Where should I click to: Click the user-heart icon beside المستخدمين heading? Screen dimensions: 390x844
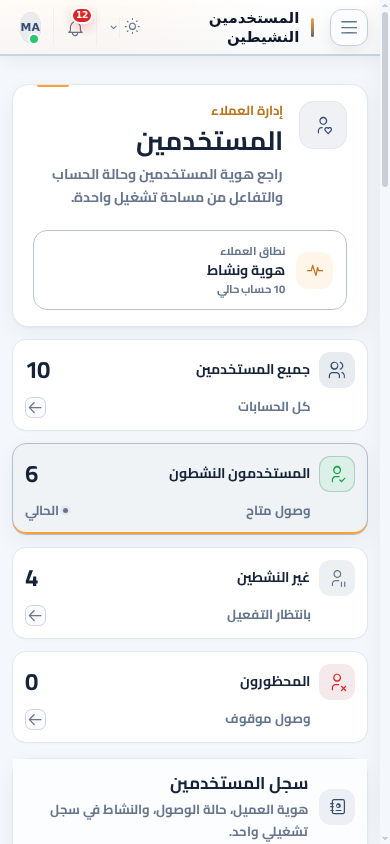(x=323, y=125)
